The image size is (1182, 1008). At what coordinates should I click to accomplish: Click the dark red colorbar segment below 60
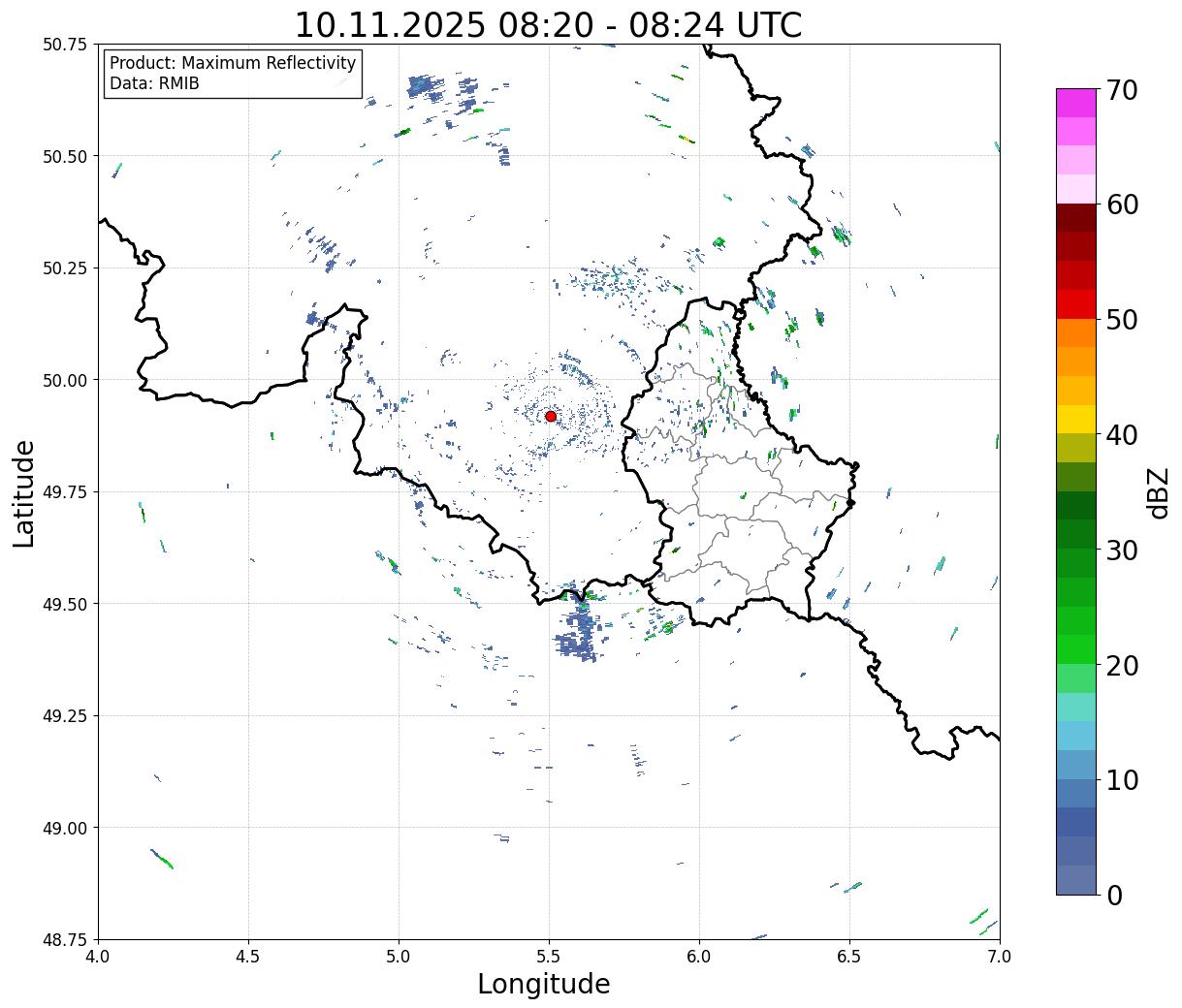tap(1075, 218)
